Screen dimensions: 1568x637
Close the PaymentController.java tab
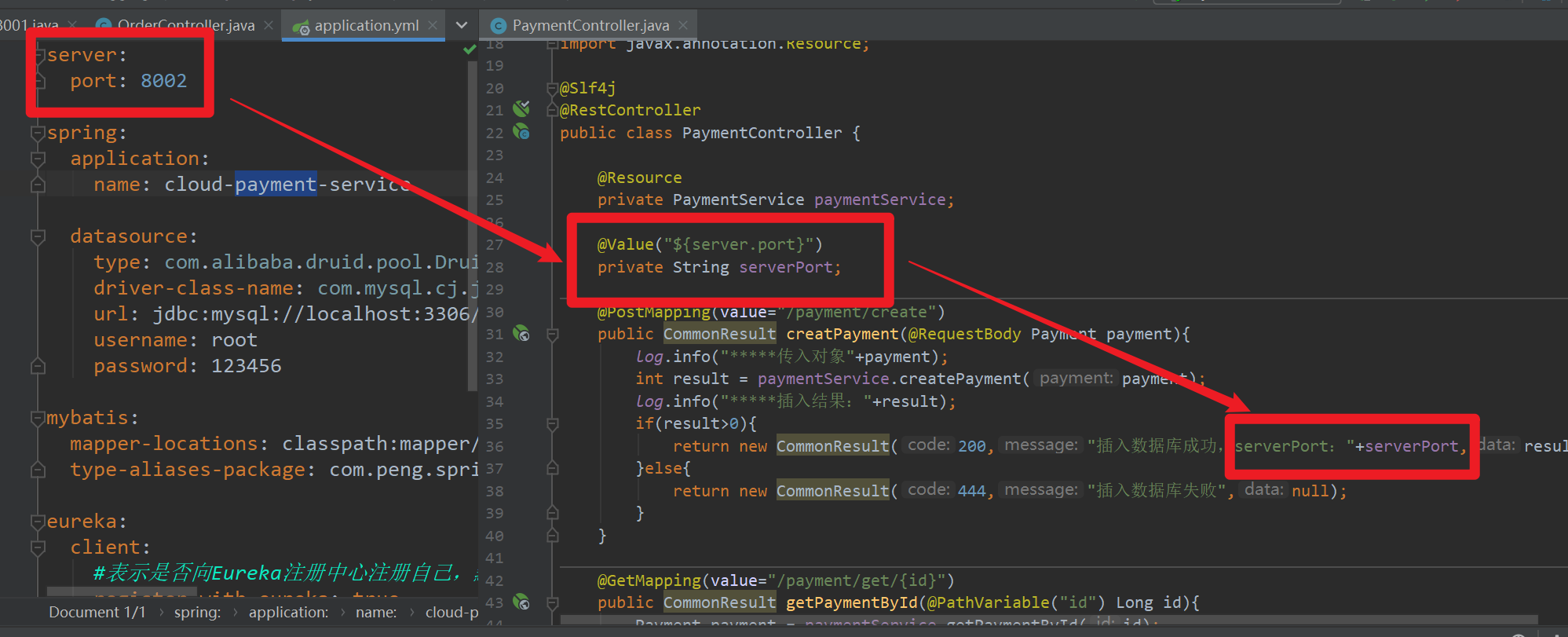point(683,25)
